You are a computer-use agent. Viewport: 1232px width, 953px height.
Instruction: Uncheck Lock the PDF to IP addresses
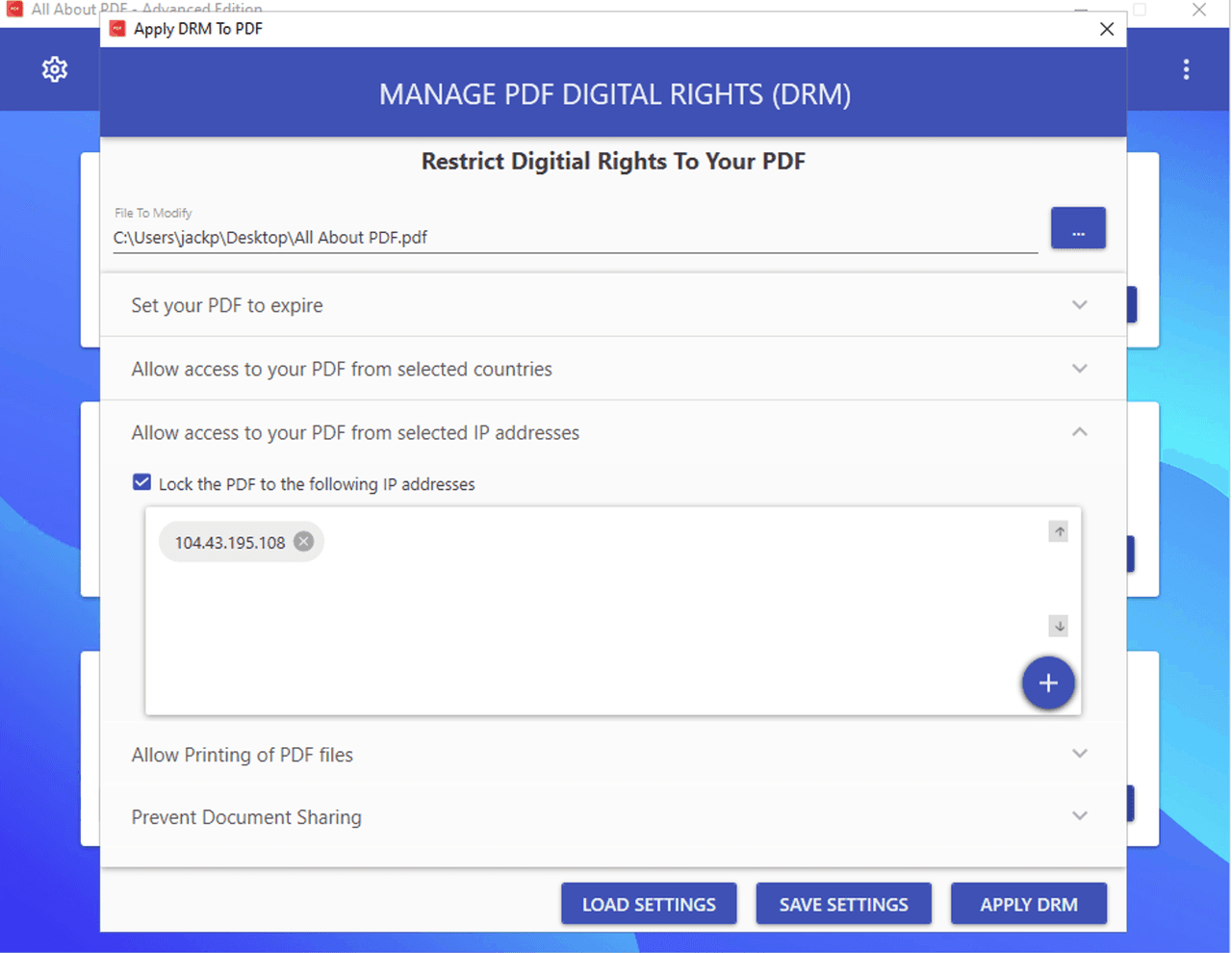[141, 482]
